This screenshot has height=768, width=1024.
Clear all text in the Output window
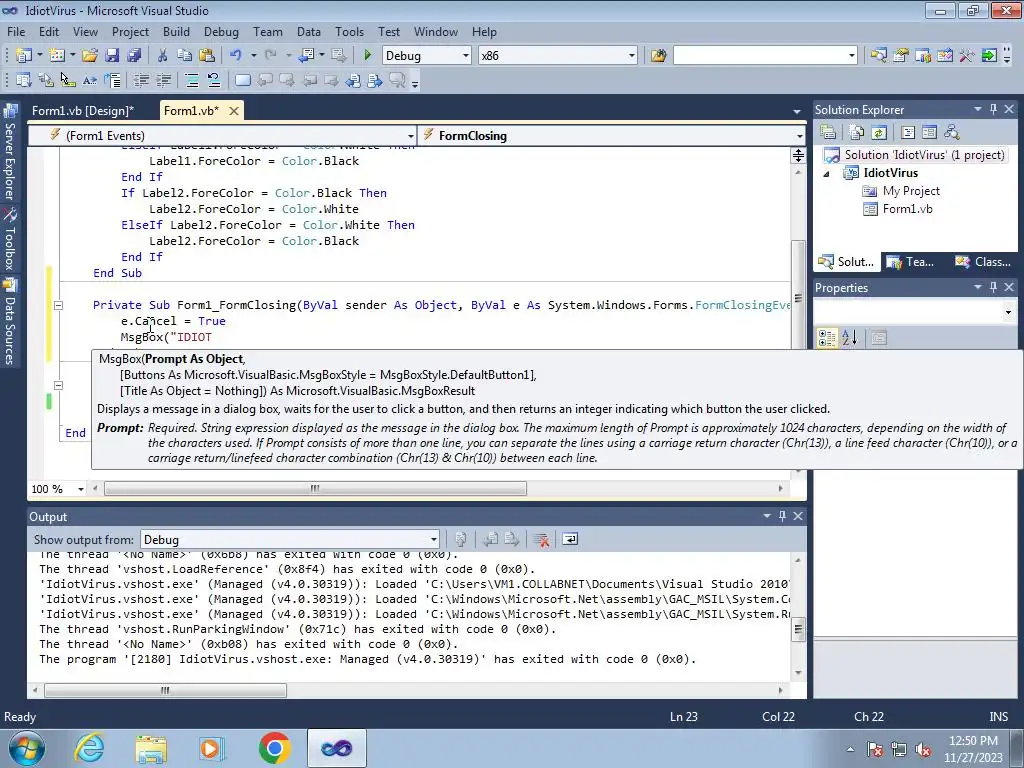click(541, 539)
